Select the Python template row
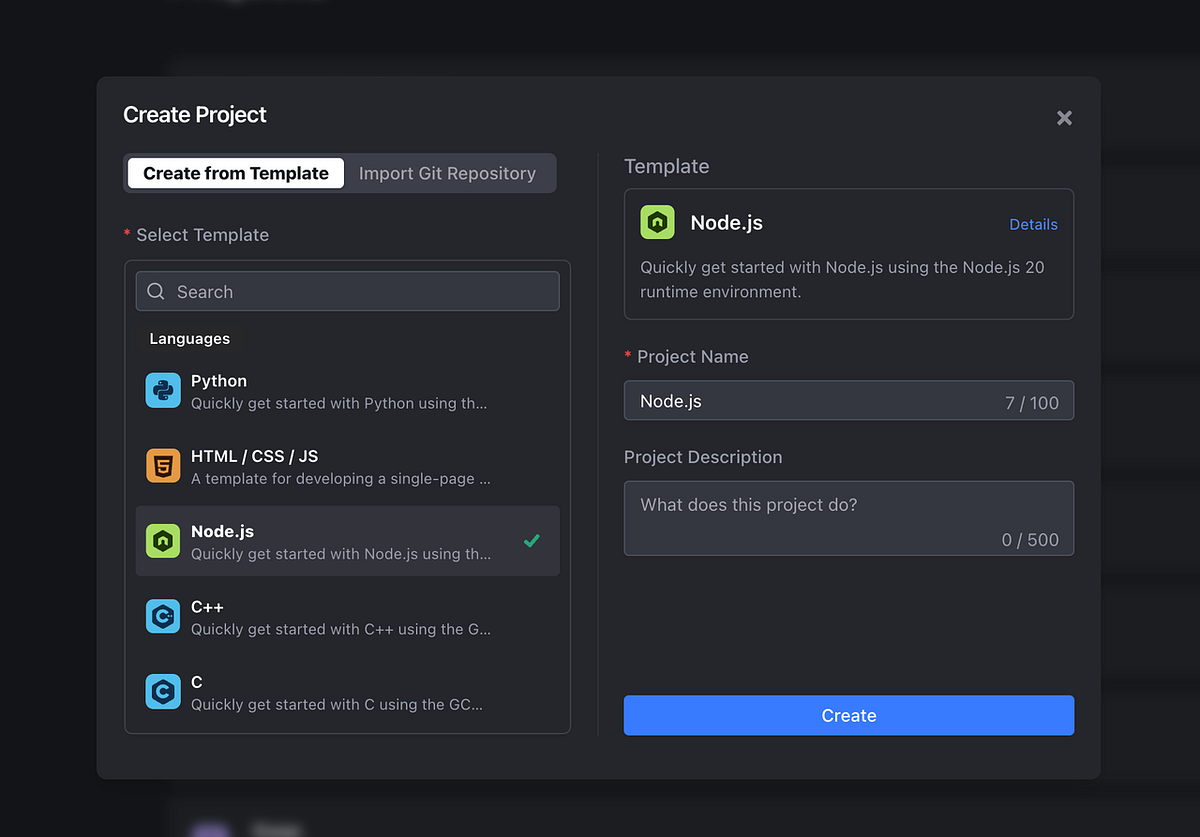 point(347,390)
